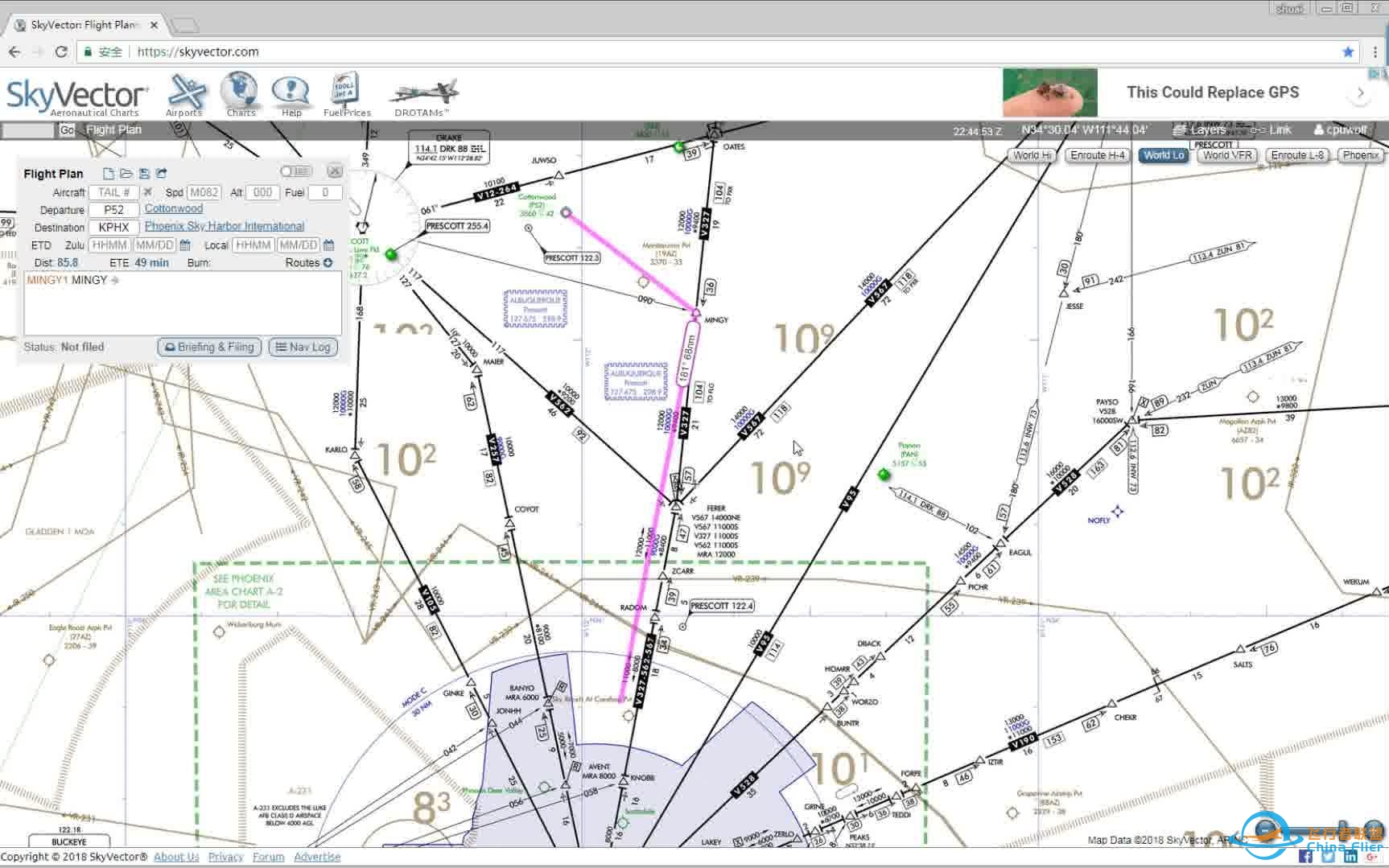
Task: Open the Zulu ETD calendar picker
Action: click(x=185, y=245)
